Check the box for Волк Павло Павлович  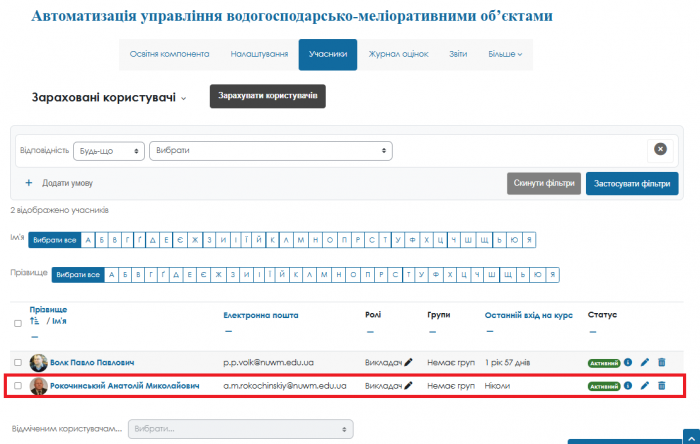pos(17,361)
